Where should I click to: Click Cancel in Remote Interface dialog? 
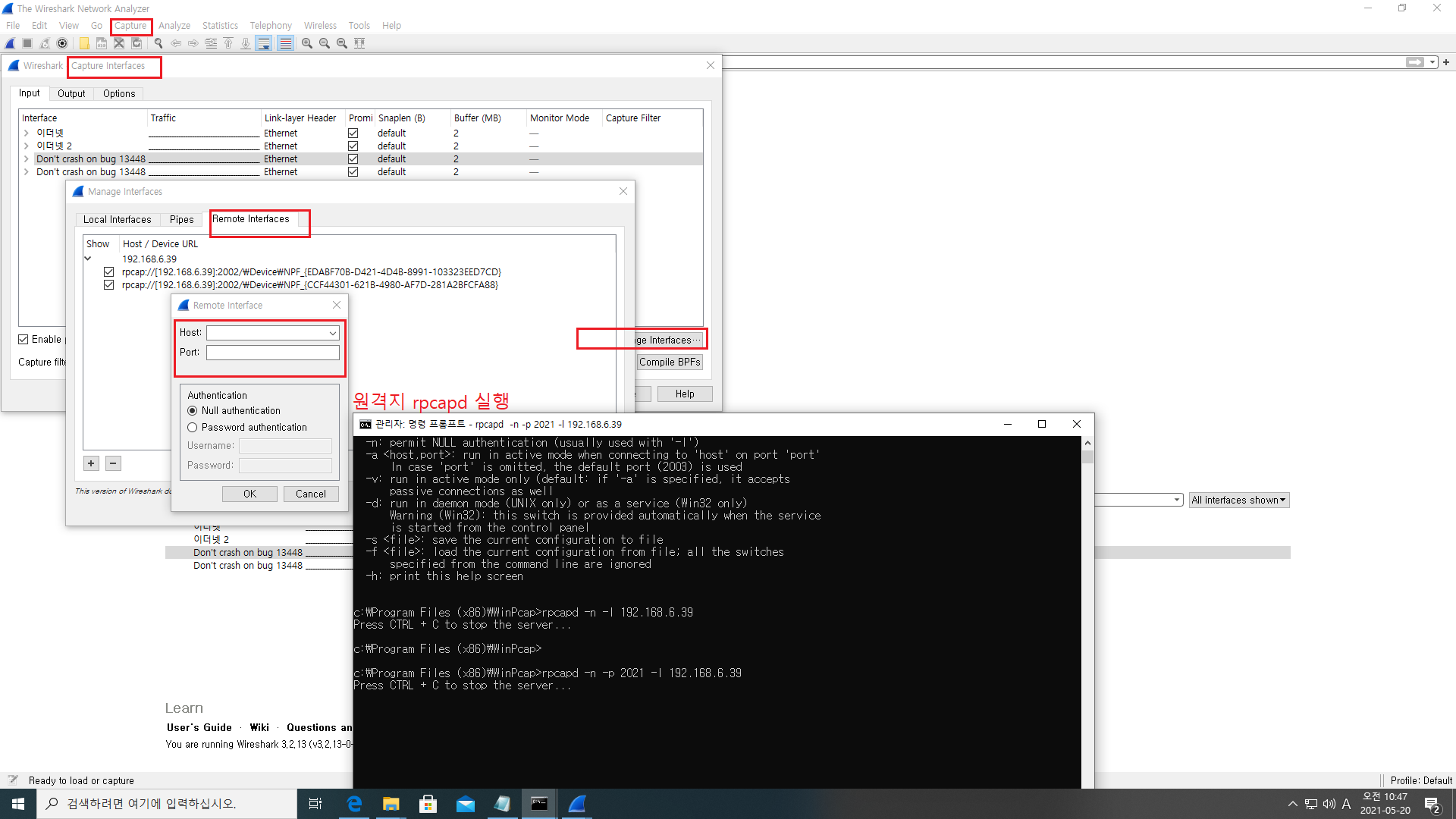point(310,494)
